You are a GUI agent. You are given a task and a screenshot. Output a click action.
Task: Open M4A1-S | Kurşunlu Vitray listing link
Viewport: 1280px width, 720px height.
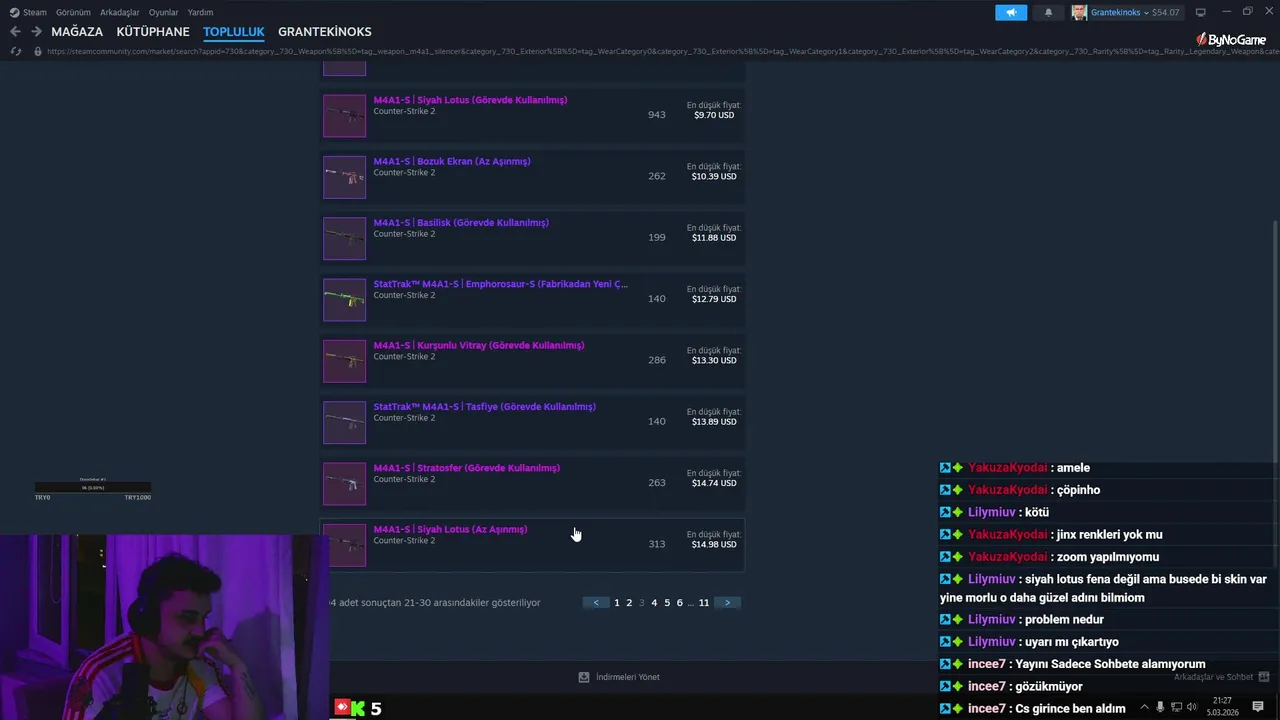click(479, 345)
